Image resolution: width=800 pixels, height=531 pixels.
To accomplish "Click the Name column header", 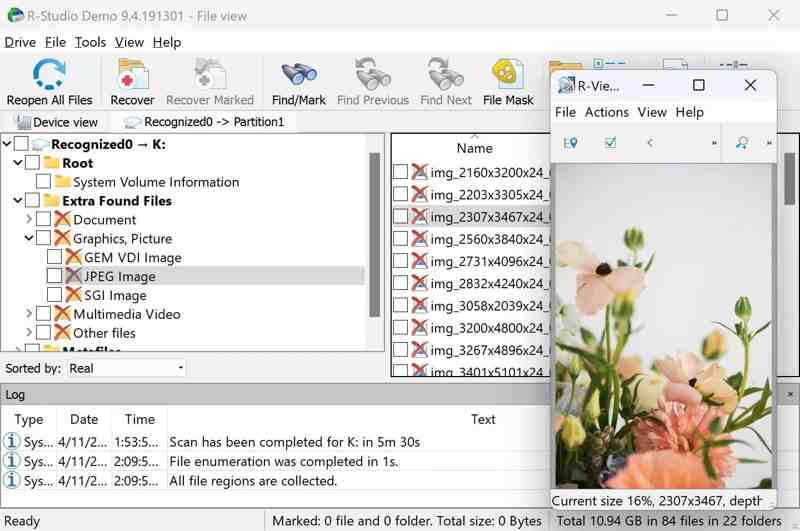I will click(x=474, y=148).
